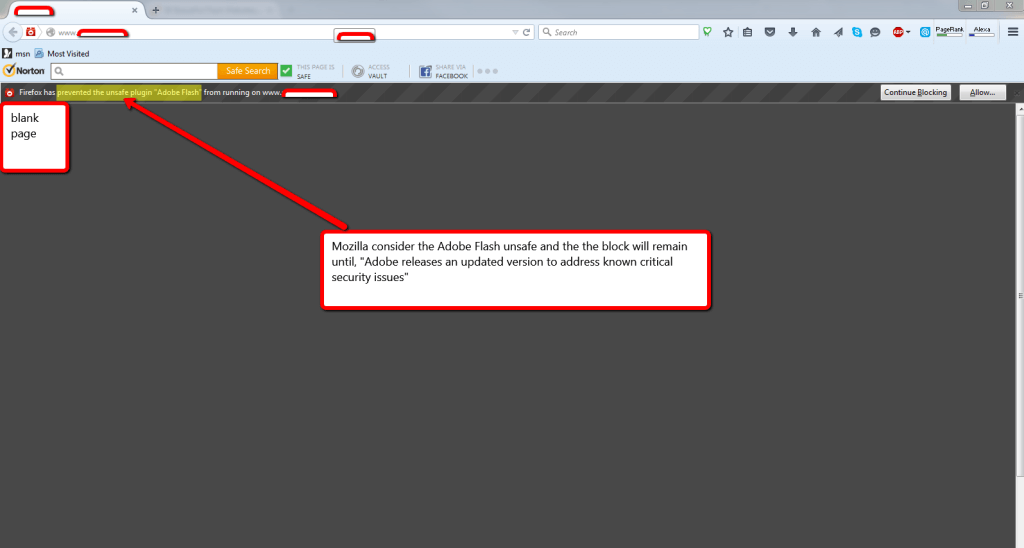
Task: Click the vertical scrollbar of the page
Action: tap(1019, 296)
